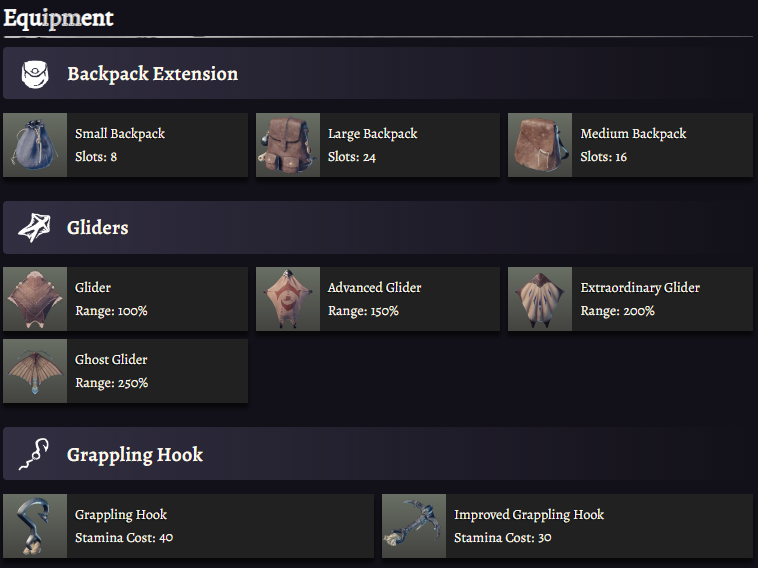The width and height of the screenshot is (758, 568).
Task: Select the Large Backpack image
Action: coord(288,145)
